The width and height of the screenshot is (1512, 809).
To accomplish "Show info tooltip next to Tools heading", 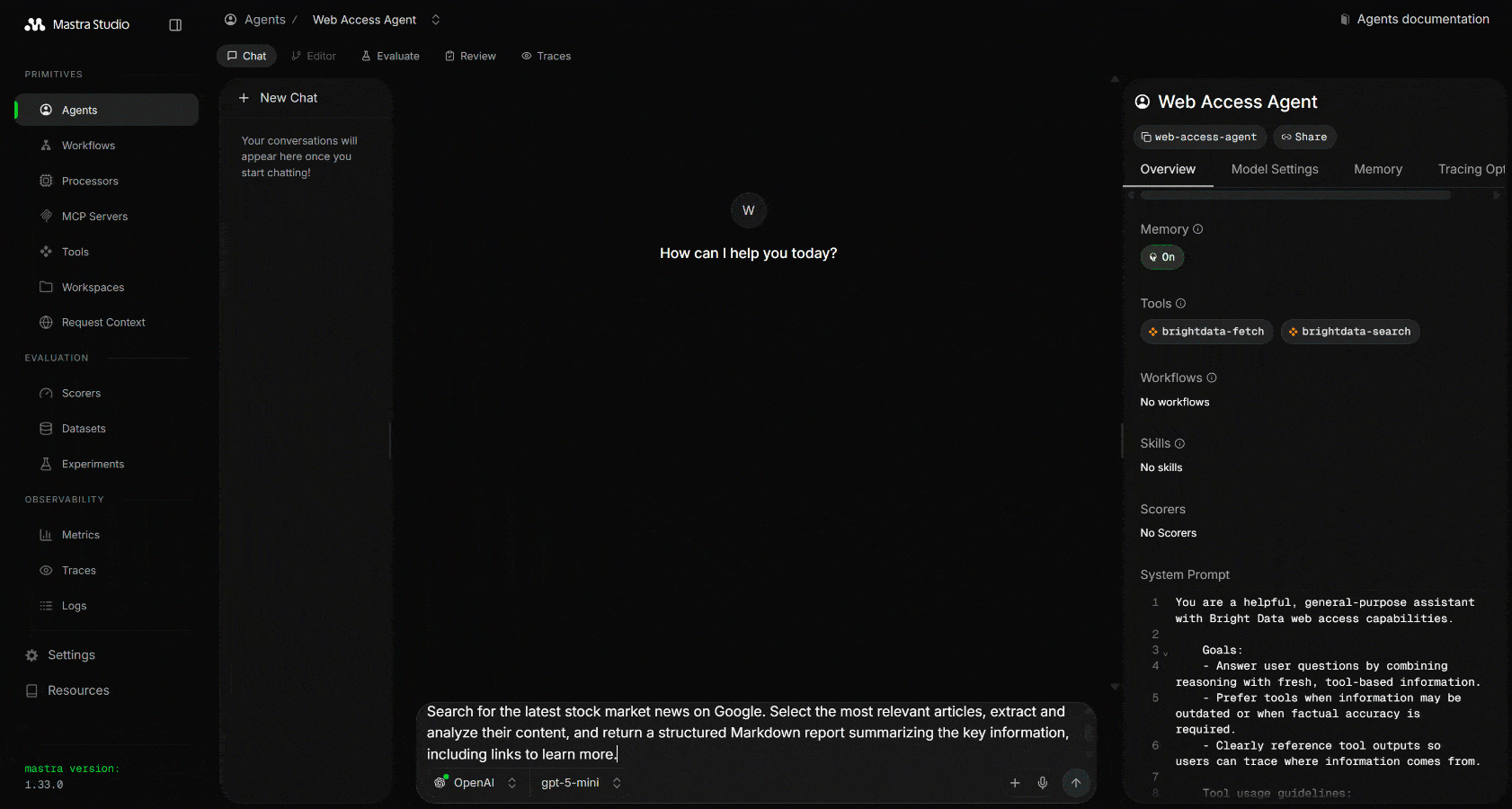I will pyautogui.click(x=1181, y=304).
